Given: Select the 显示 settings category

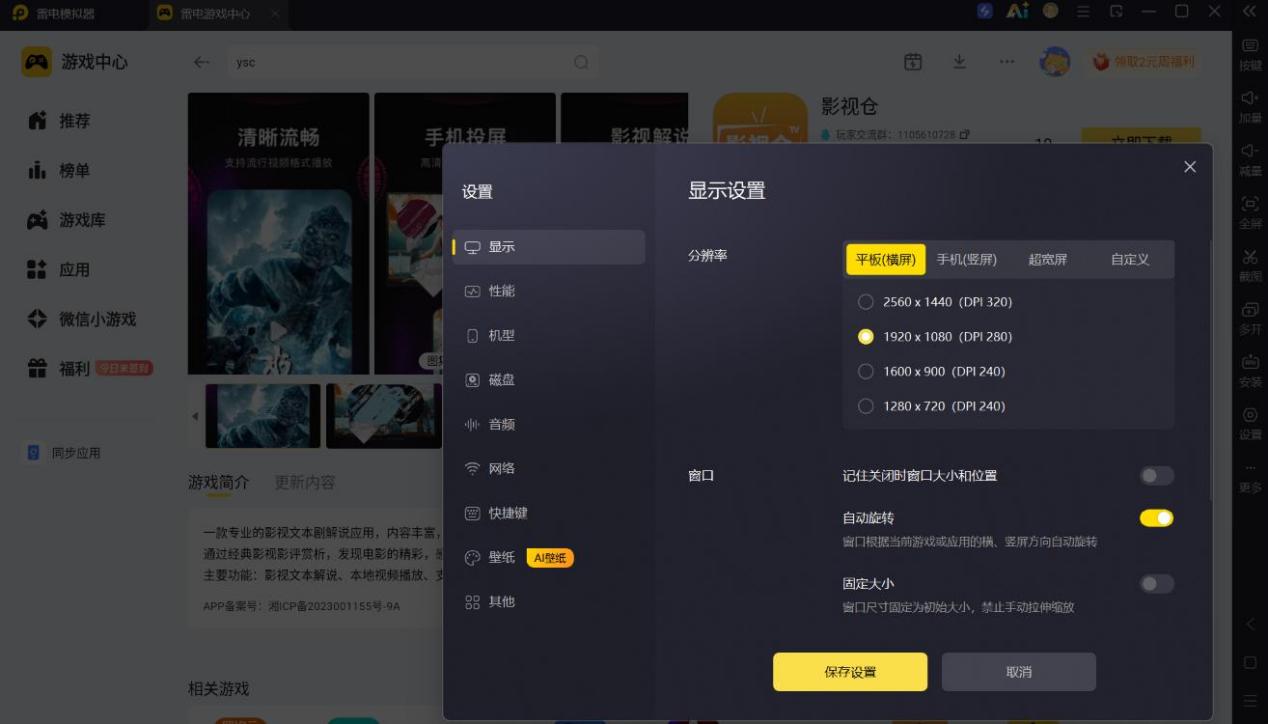Looking at the screenshot, I should [548, 247].
